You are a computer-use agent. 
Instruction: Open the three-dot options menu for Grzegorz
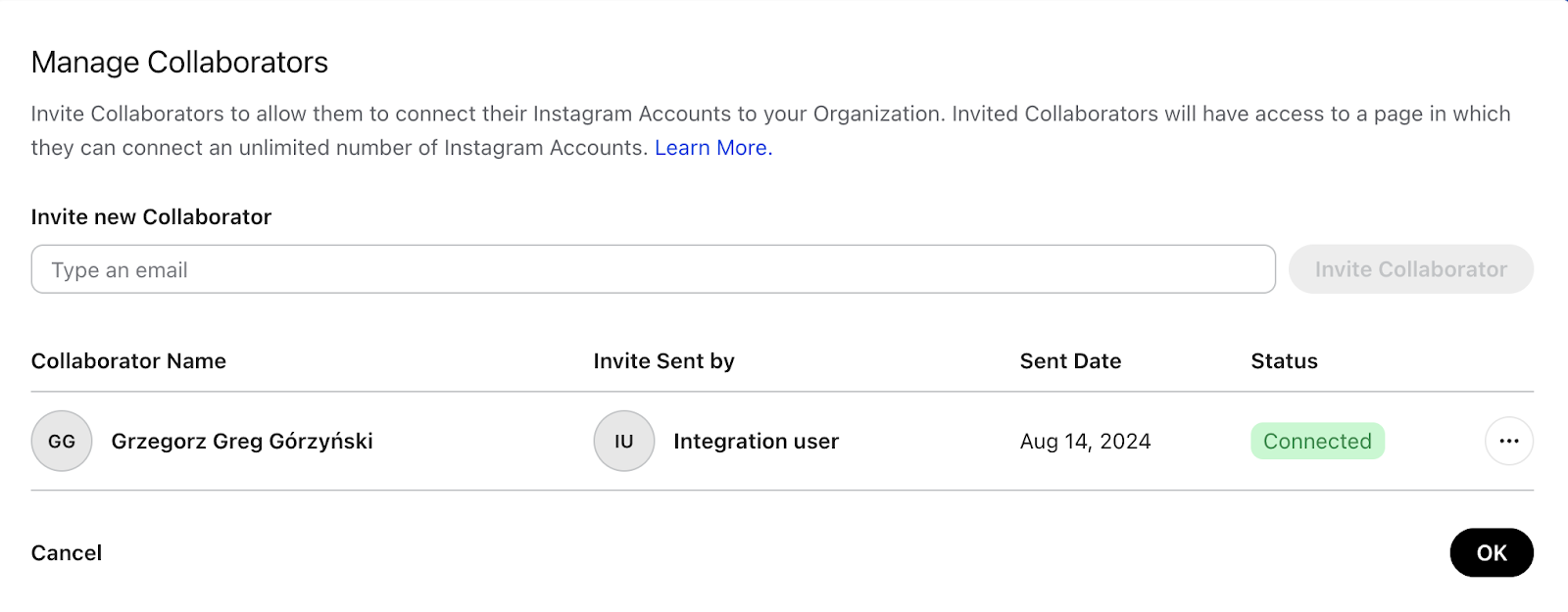[x=1509, y=441]
